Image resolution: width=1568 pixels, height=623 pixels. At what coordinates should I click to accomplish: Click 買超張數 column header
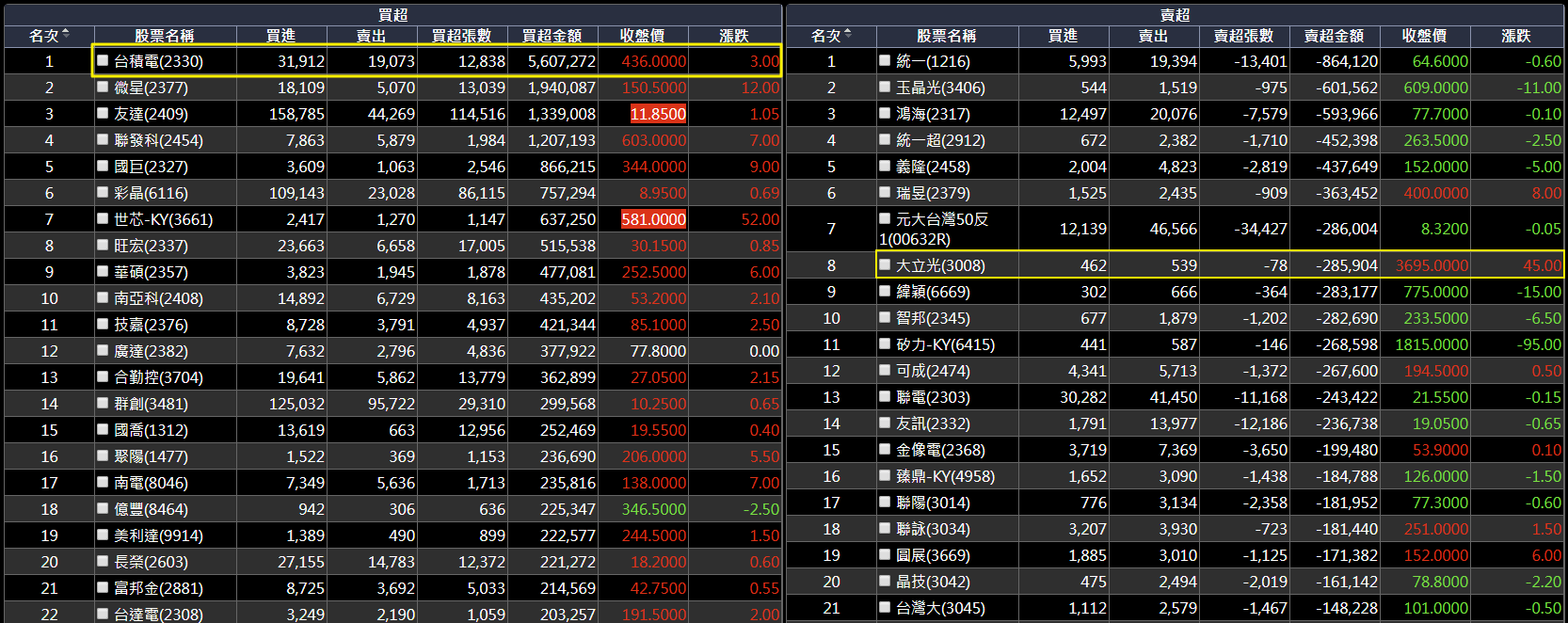461,36
